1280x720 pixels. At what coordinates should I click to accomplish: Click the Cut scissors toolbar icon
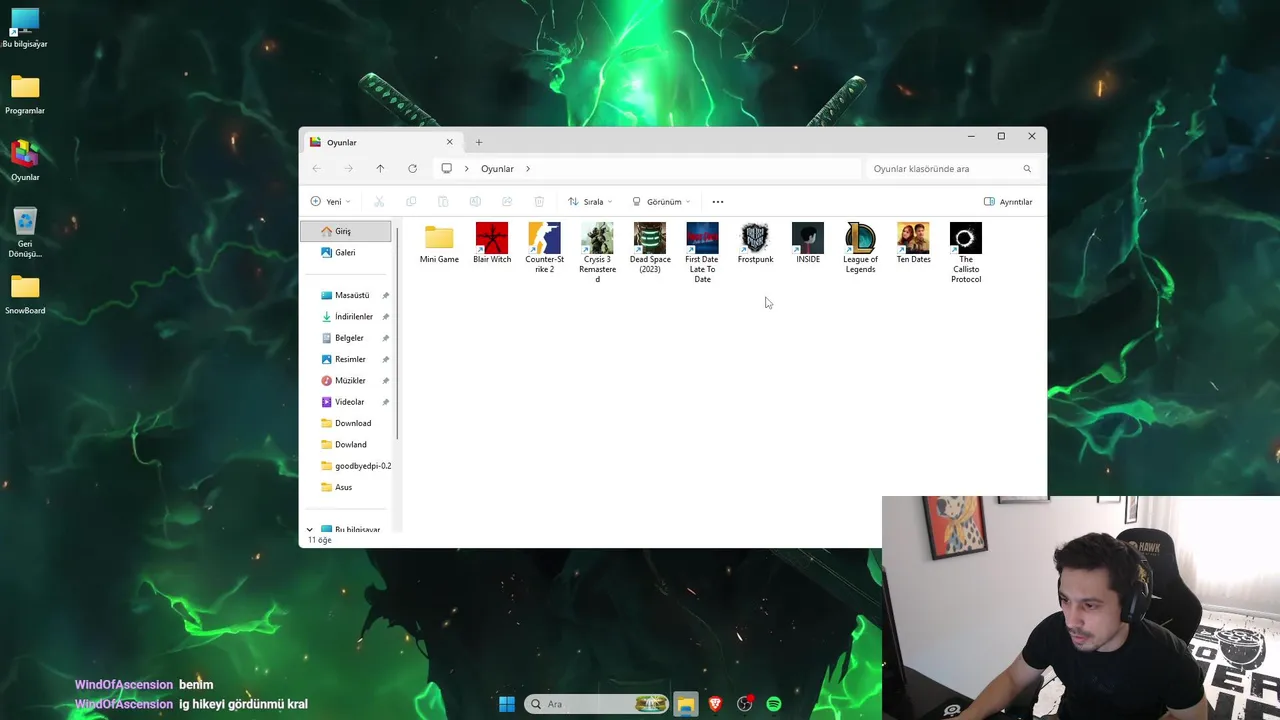379,202
